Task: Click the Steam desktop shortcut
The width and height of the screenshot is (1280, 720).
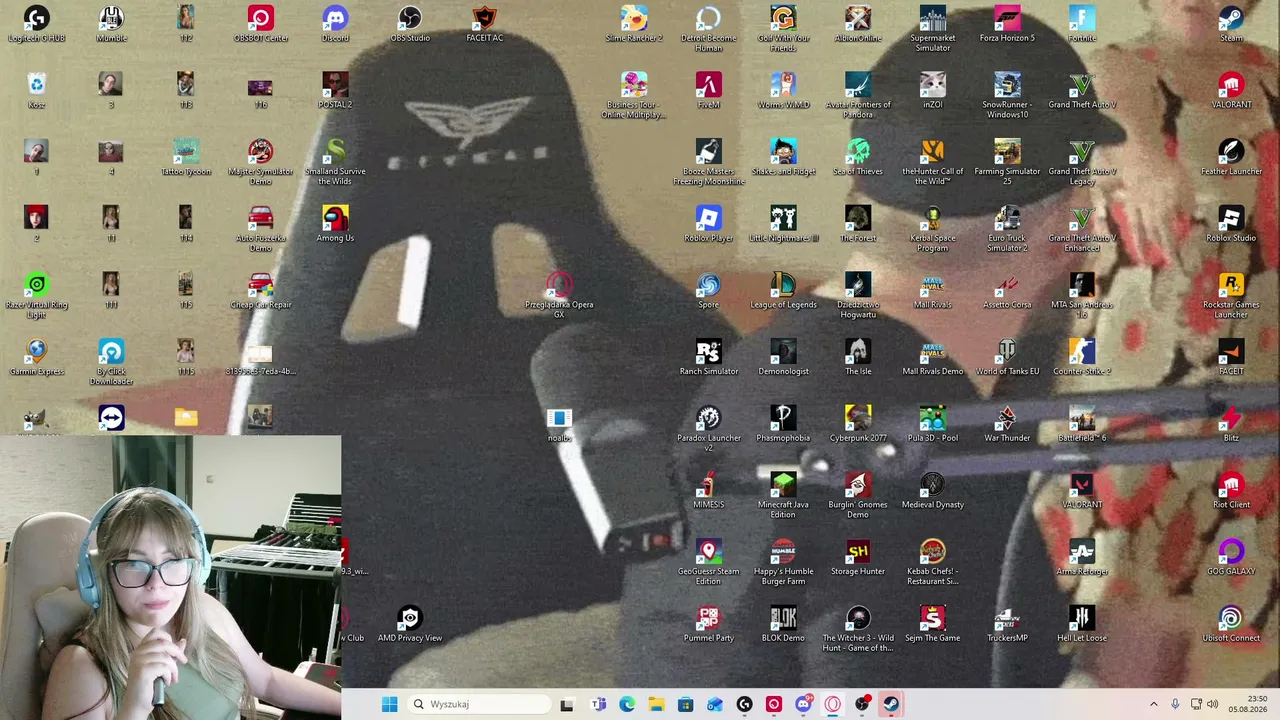Action: (1231, 24)
